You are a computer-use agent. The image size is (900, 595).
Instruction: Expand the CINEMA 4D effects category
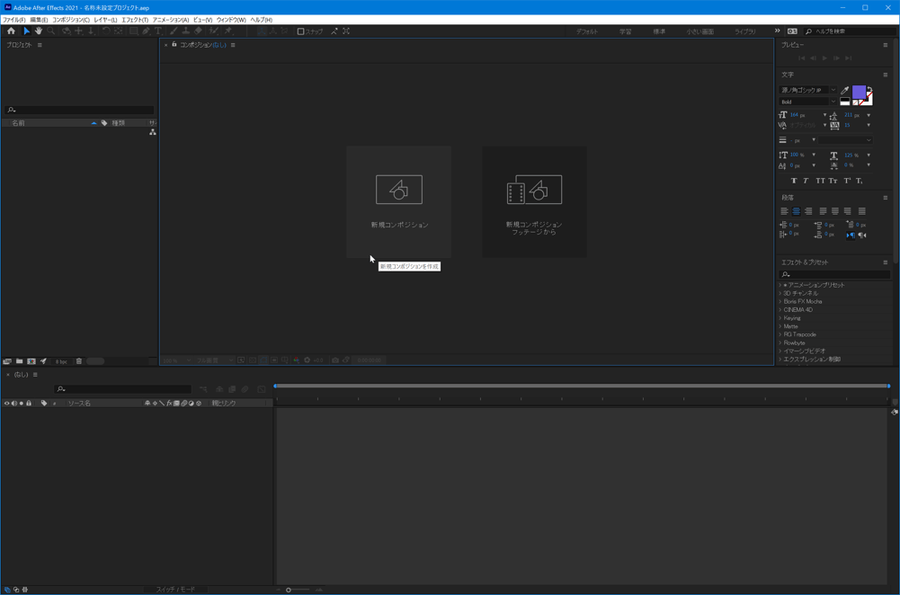click(780, 310)
